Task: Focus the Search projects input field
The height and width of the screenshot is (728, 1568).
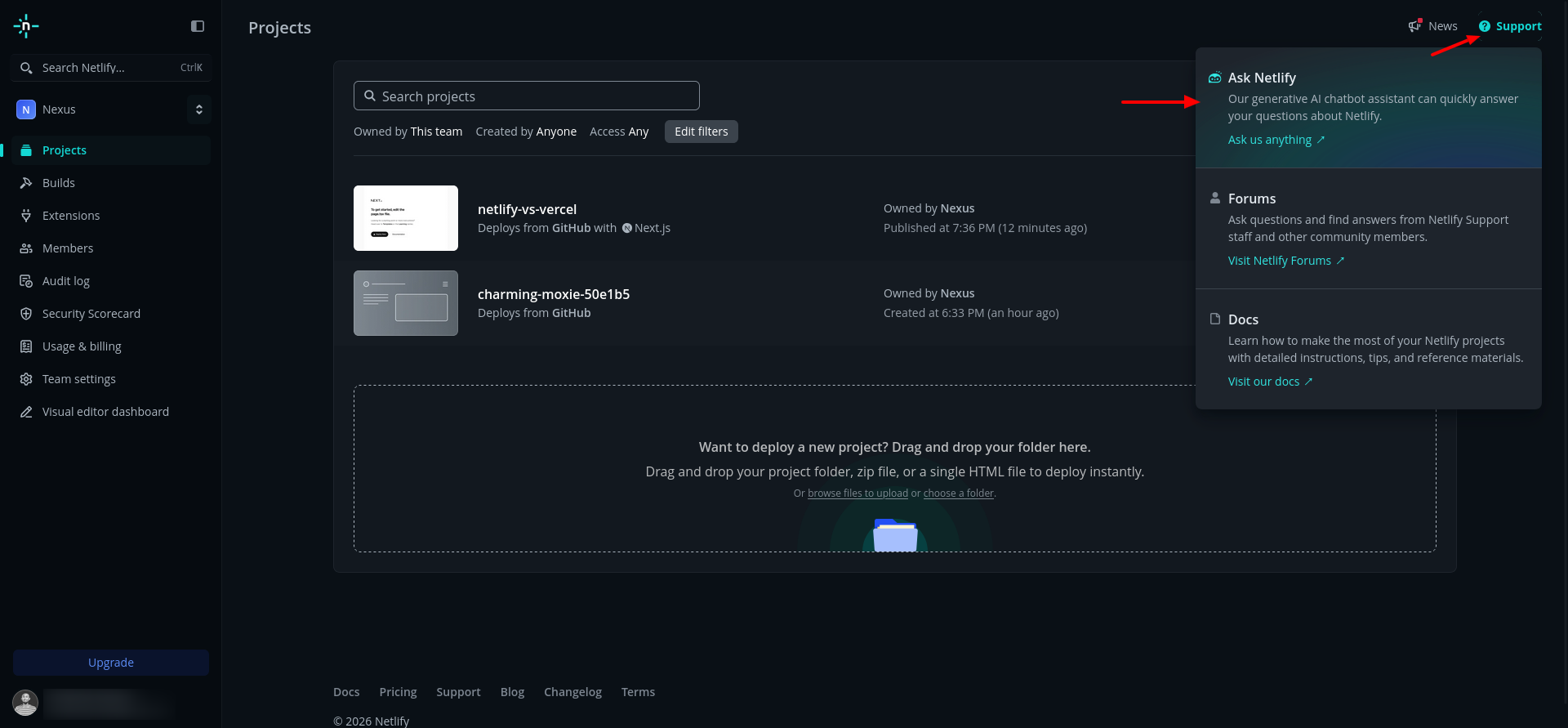Action: pos(527,96)
